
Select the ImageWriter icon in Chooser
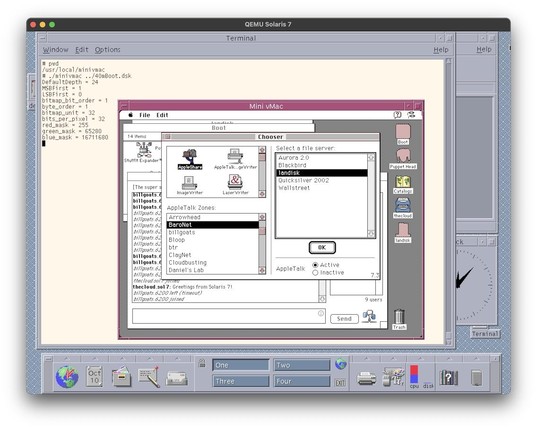(189, 185)
